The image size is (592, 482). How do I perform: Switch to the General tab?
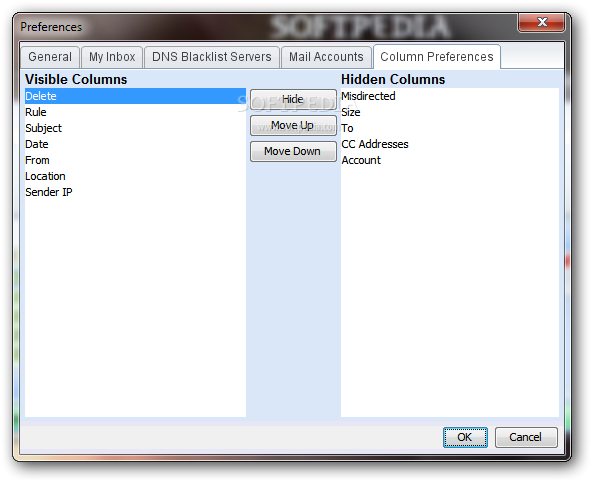point(50,57)
